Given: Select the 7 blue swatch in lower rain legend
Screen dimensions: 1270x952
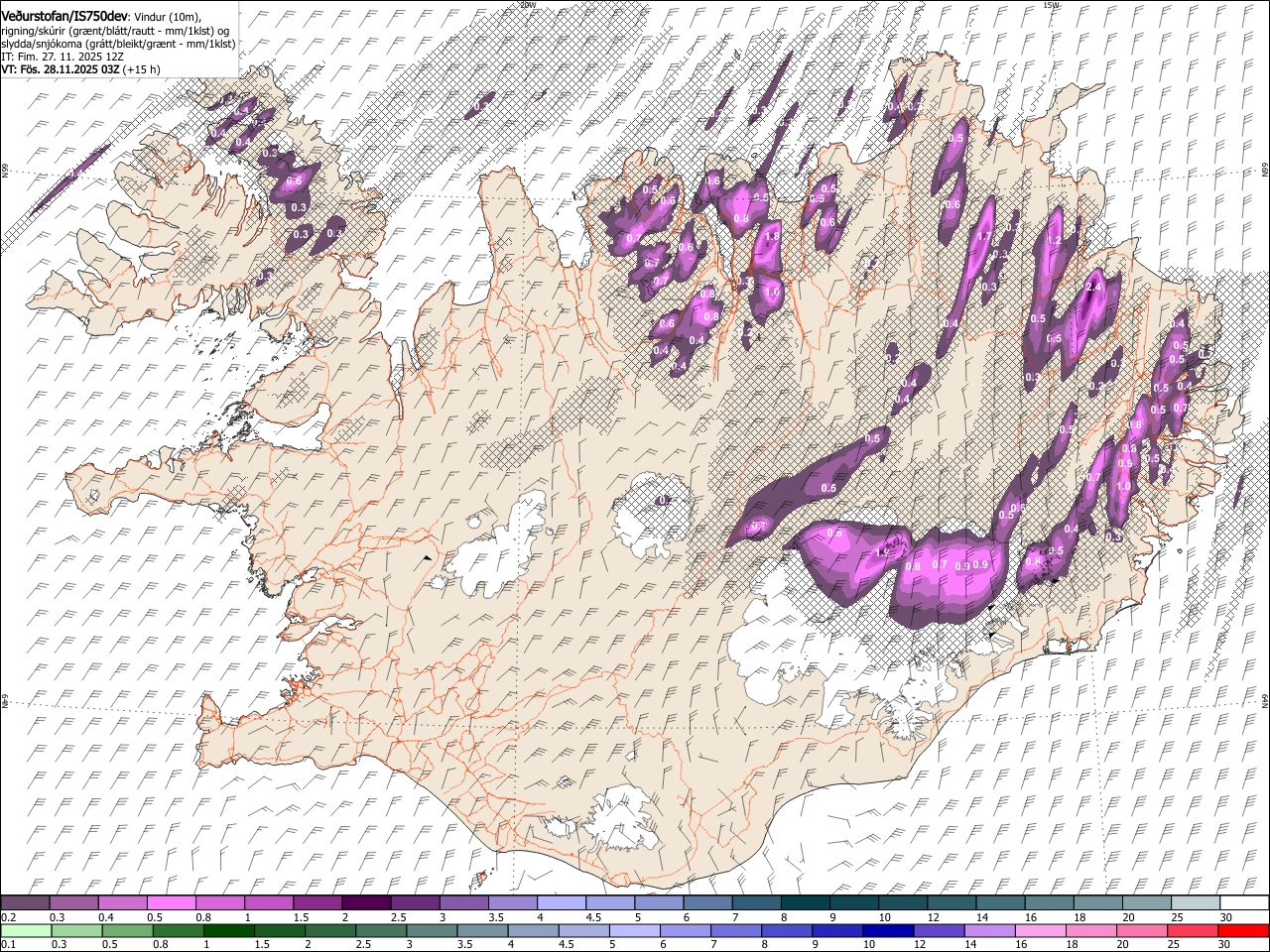Looking at the screenshot, I should [x=736, y=931].
